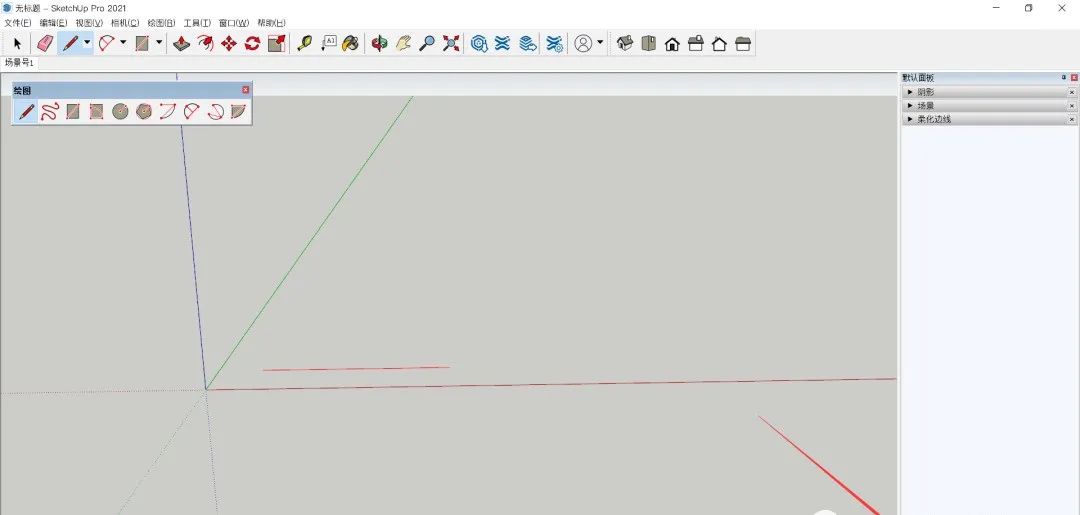Choose the Arc tool in main toolbar
1080x515 pixels.
coord(106,44)
